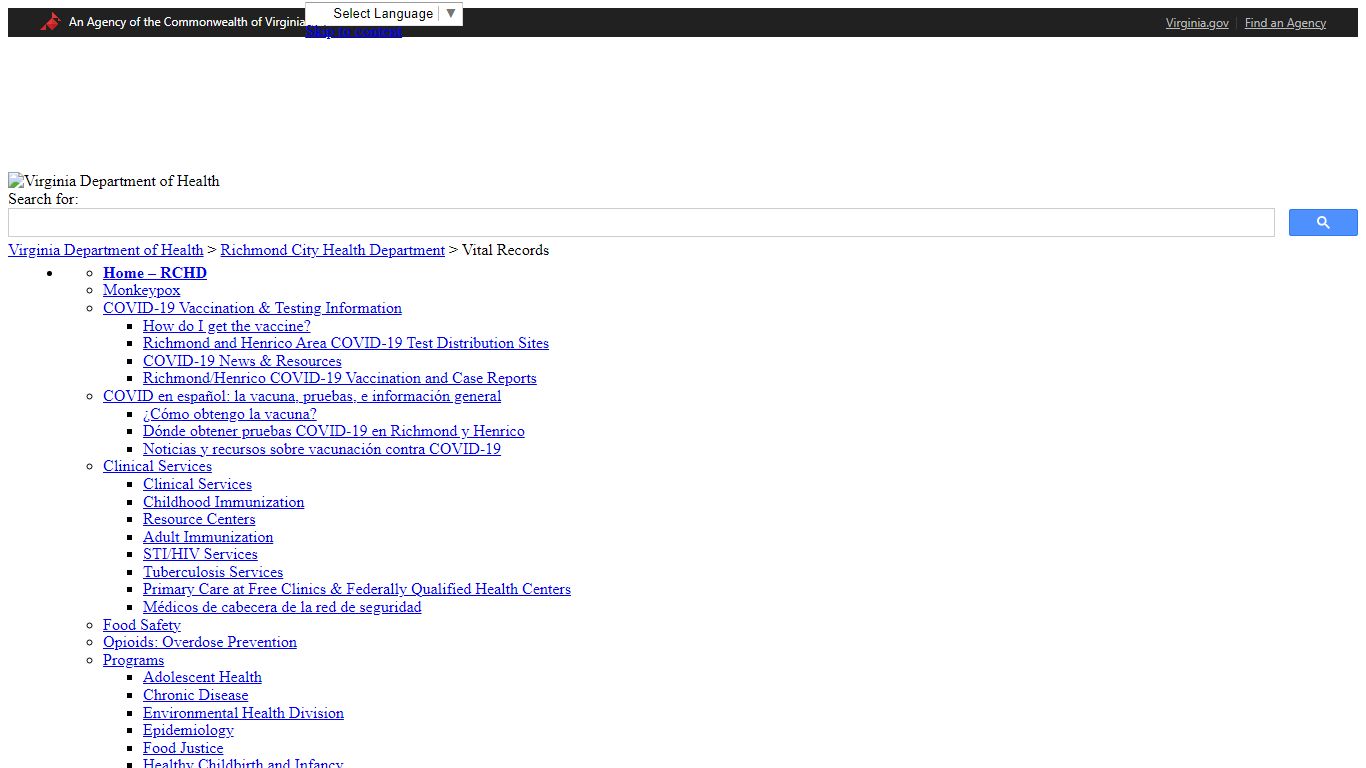Screen dimensions: 1366x768
Task: Click the Virginia Department of Health logo image
Action: 114,181
